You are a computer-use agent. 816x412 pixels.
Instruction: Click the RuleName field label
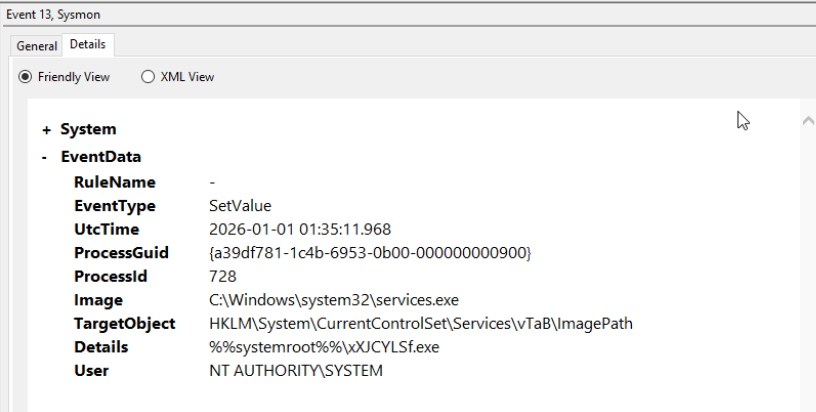coord(114,182)
